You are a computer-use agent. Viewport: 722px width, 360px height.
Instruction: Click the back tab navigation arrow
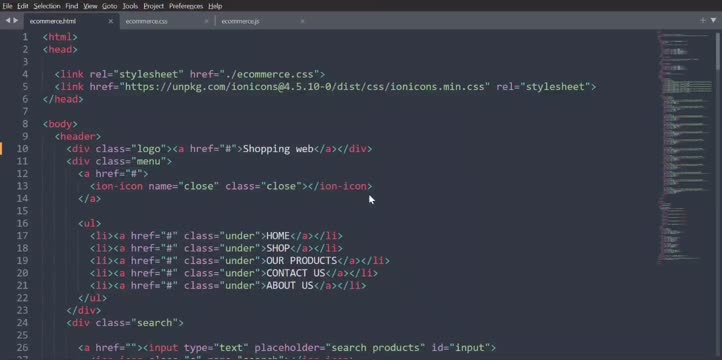8,20
